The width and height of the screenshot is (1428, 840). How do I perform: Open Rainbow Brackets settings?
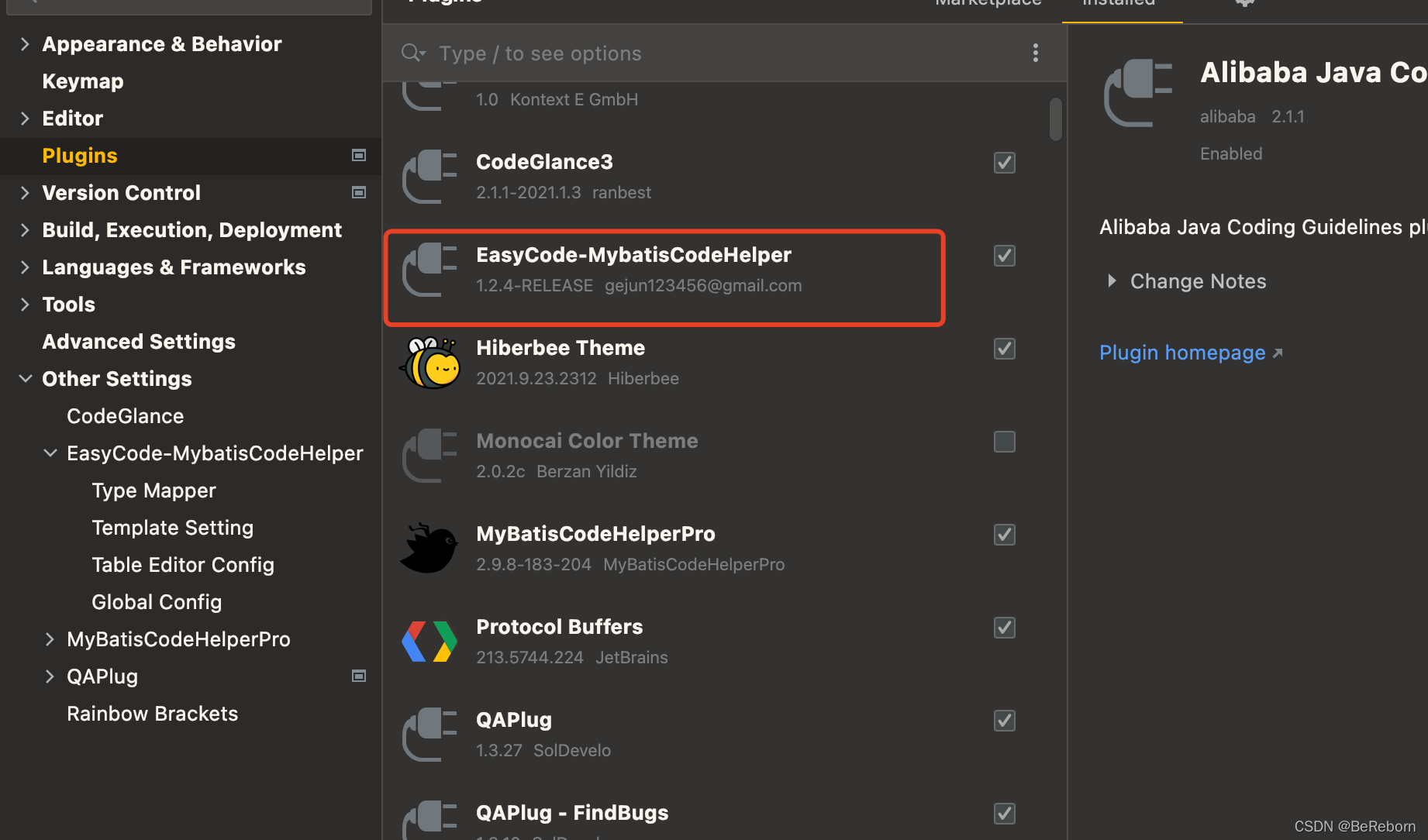pyautogui.click(x=153, y=714)
